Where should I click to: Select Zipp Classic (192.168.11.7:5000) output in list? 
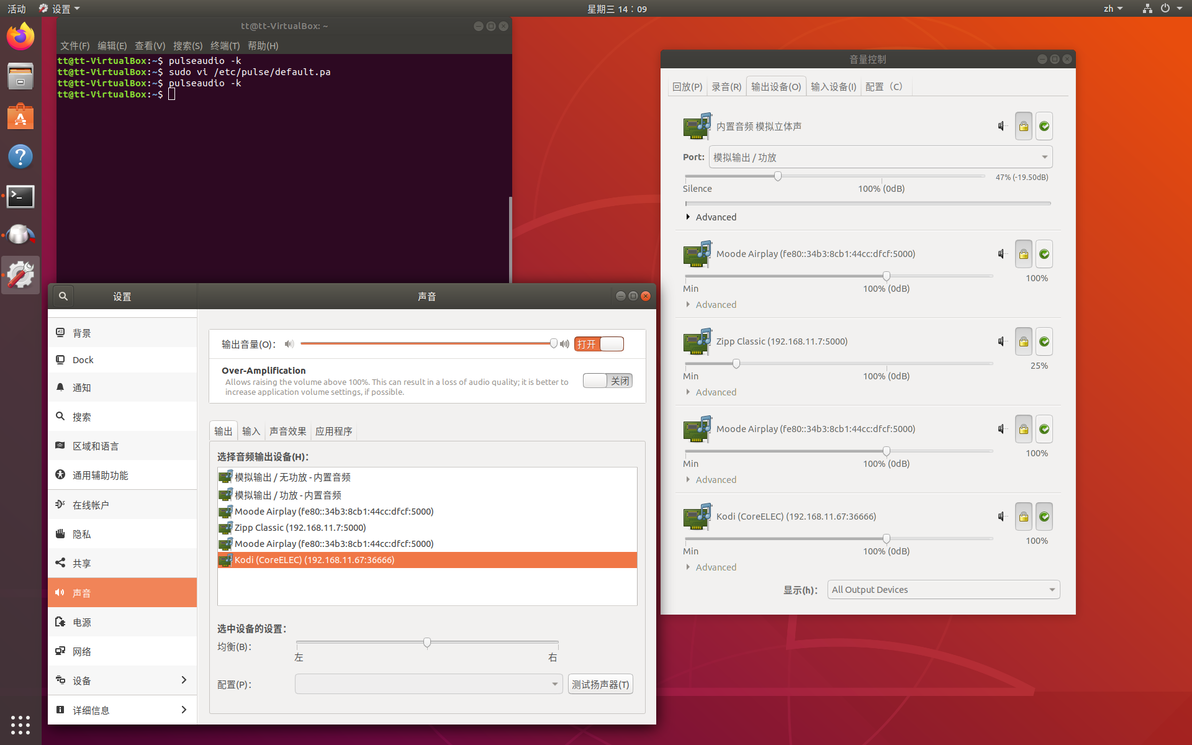(427, 528)
